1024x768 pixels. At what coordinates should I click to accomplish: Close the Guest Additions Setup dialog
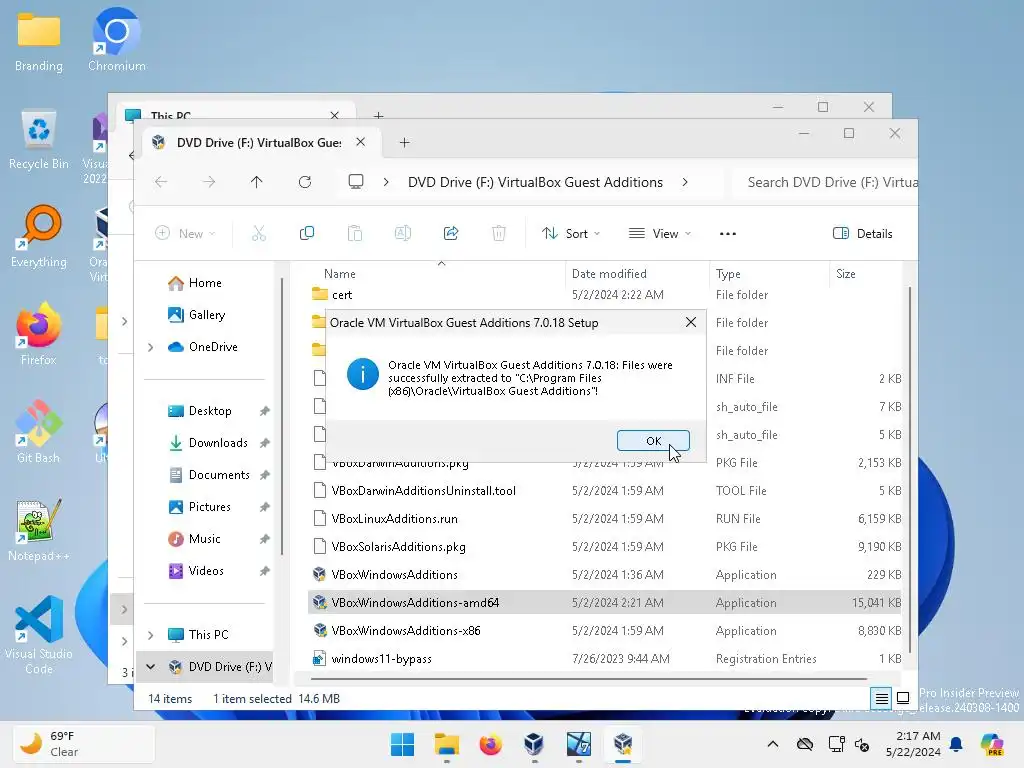691,323
